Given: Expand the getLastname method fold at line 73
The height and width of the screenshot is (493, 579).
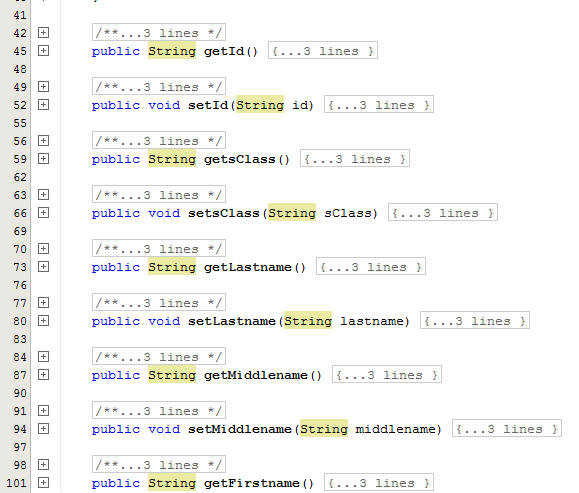Looking at the screenshot, I should tap(43, 267).
